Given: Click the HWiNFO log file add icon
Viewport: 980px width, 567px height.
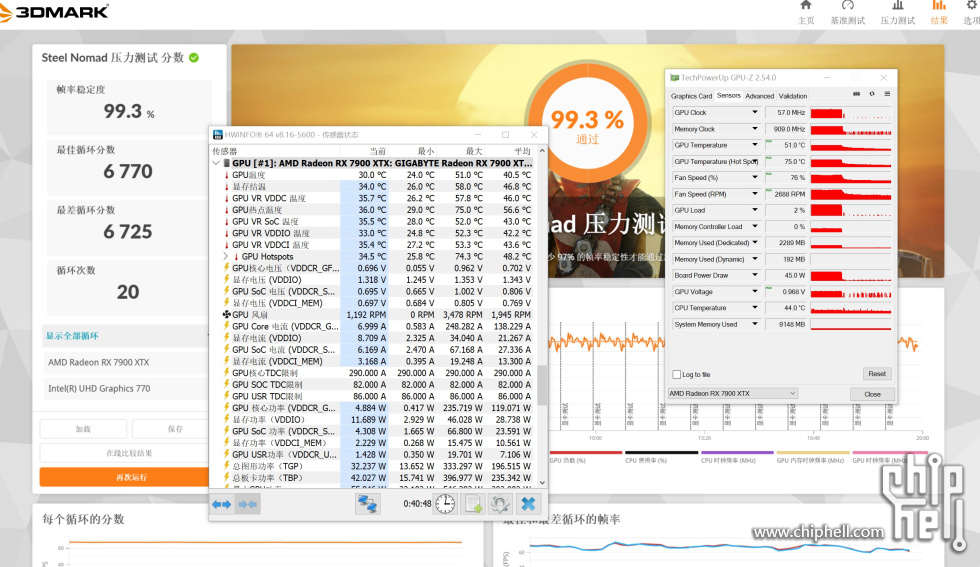Looking at the screenshot, I should [x=473, y=504].
